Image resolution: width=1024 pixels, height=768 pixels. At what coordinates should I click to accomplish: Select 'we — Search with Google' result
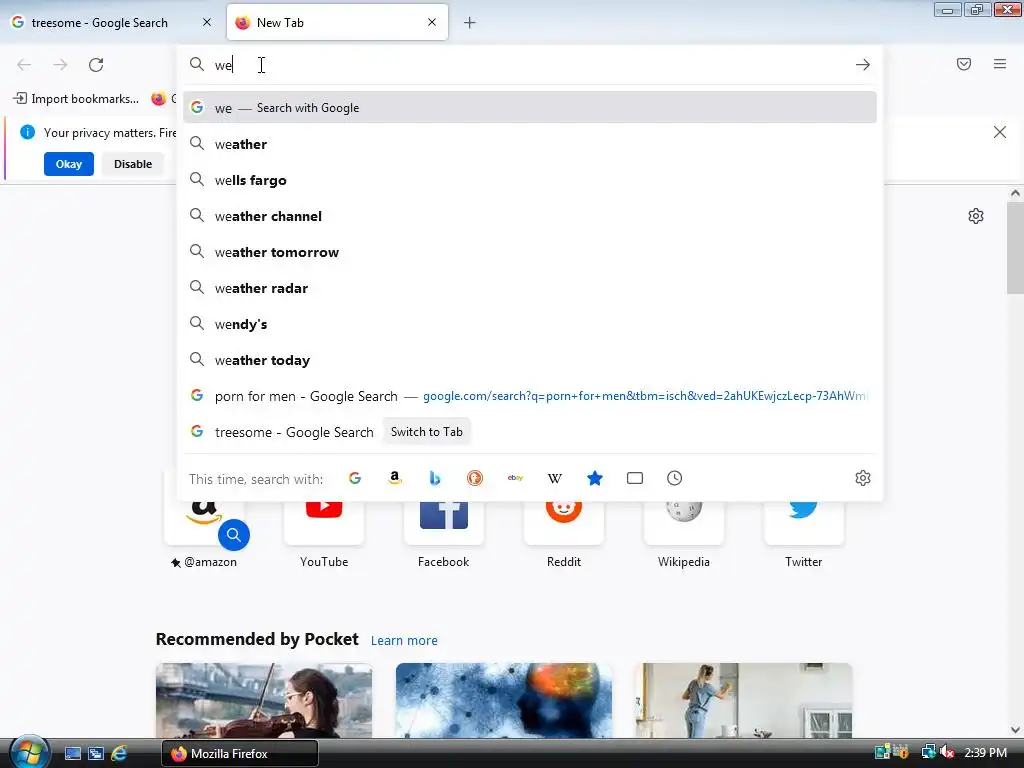click(x=530, y=108)
